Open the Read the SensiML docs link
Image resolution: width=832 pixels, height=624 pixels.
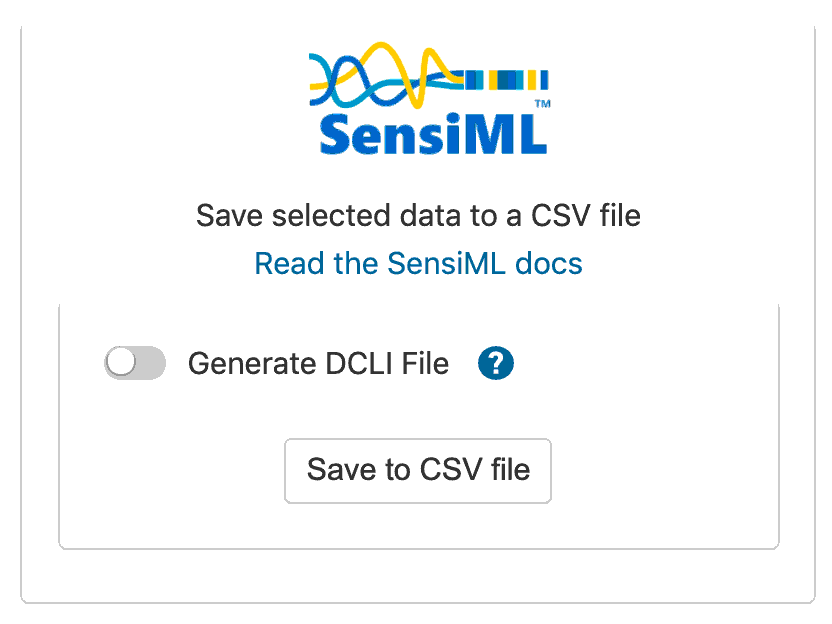pyautogui.click(x=418, y=263)
